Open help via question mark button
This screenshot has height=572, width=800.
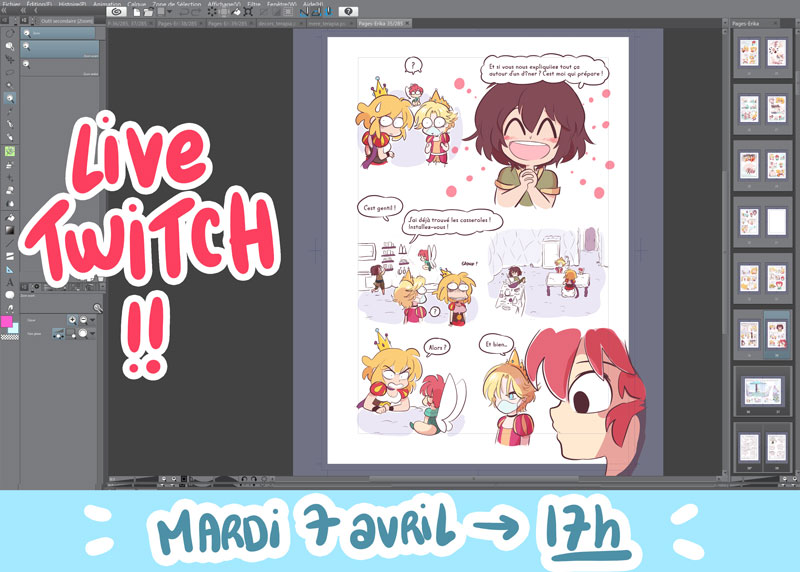[x=348, y=11]
